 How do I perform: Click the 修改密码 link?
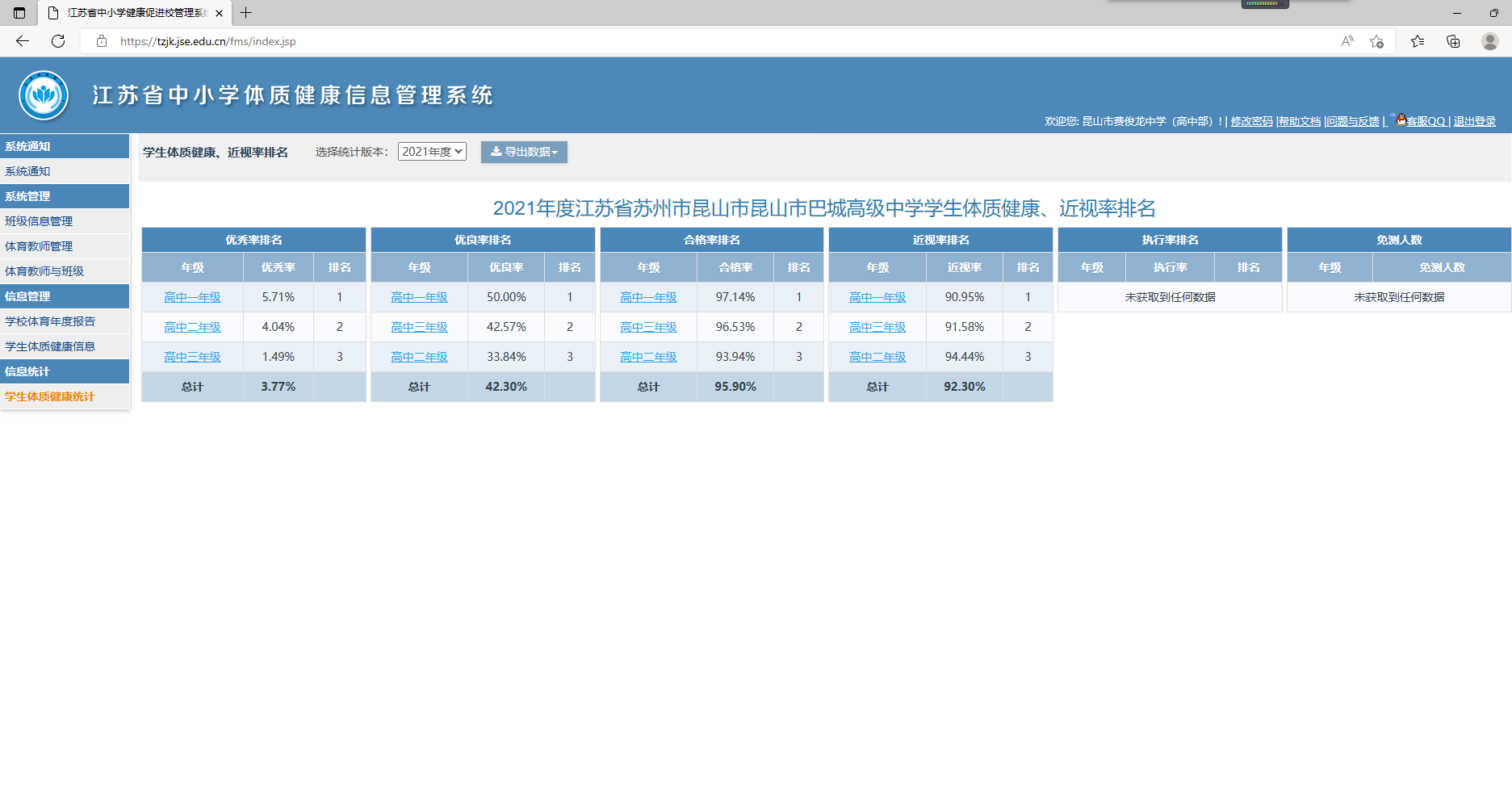pyautogui.click(x=1251, y=121)
